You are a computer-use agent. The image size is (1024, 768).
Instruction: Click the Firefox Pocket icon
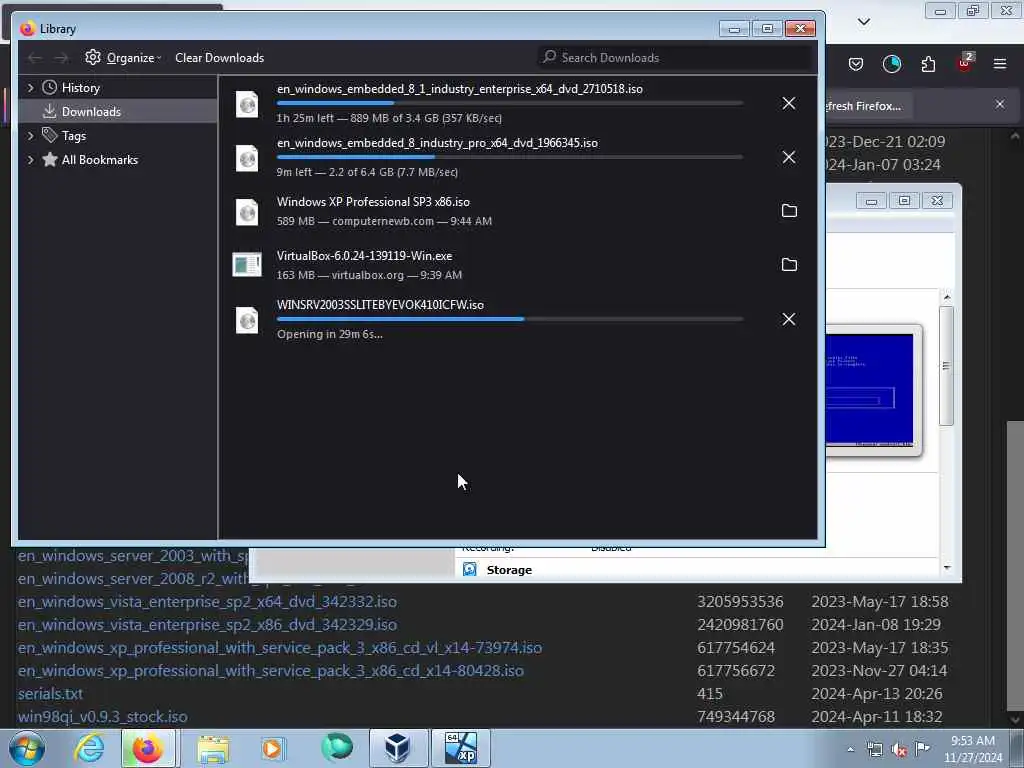[856, 64]
